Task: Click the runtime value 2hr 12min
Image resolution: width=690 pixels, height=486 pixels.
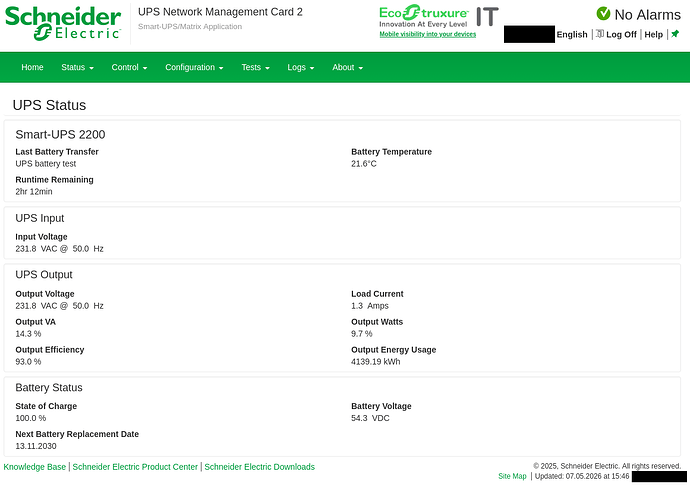Action: coord(34,191)
